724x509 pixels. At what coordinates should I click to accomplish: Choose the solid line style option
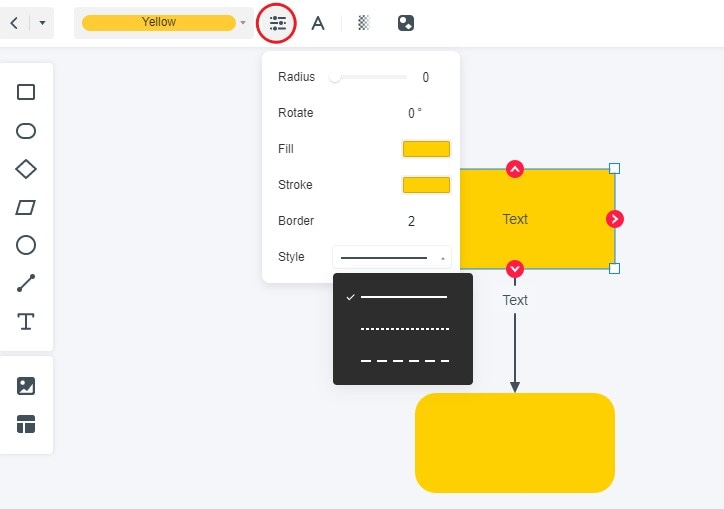pyautogui.click(x=404, y=297)
